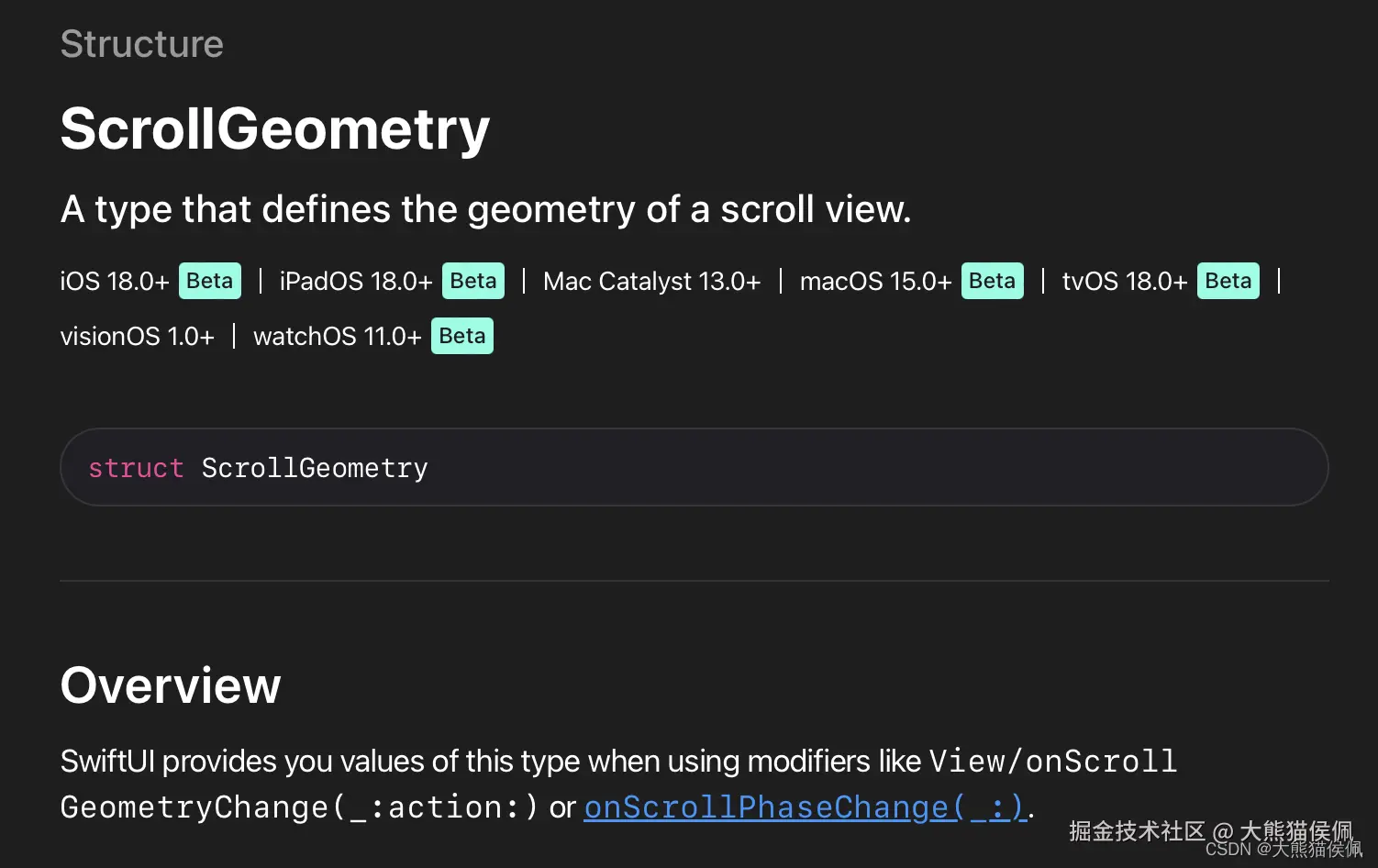1378x868 pixels.
Task: Click the pink struct keyword in declaration
Action: (136, 468)
